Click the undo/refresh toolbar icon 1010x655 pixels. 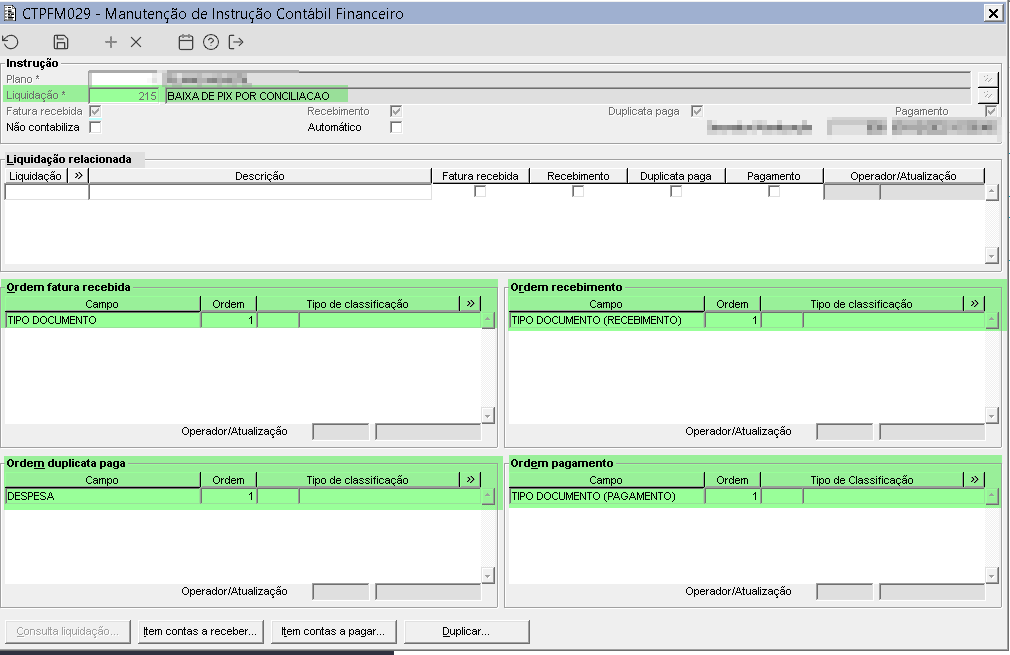[11, 43]
